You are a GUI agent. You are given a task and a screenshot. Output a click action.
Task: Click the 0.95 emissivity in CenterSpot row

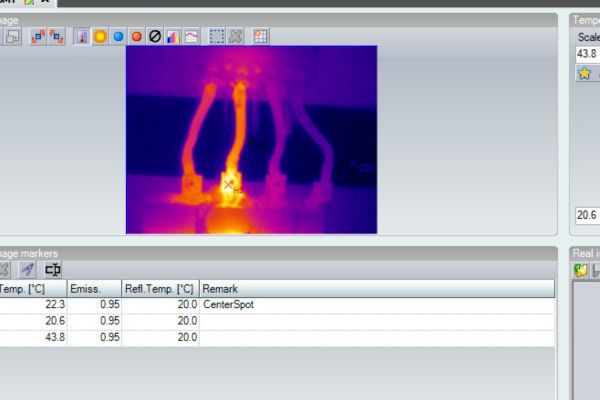95,305
